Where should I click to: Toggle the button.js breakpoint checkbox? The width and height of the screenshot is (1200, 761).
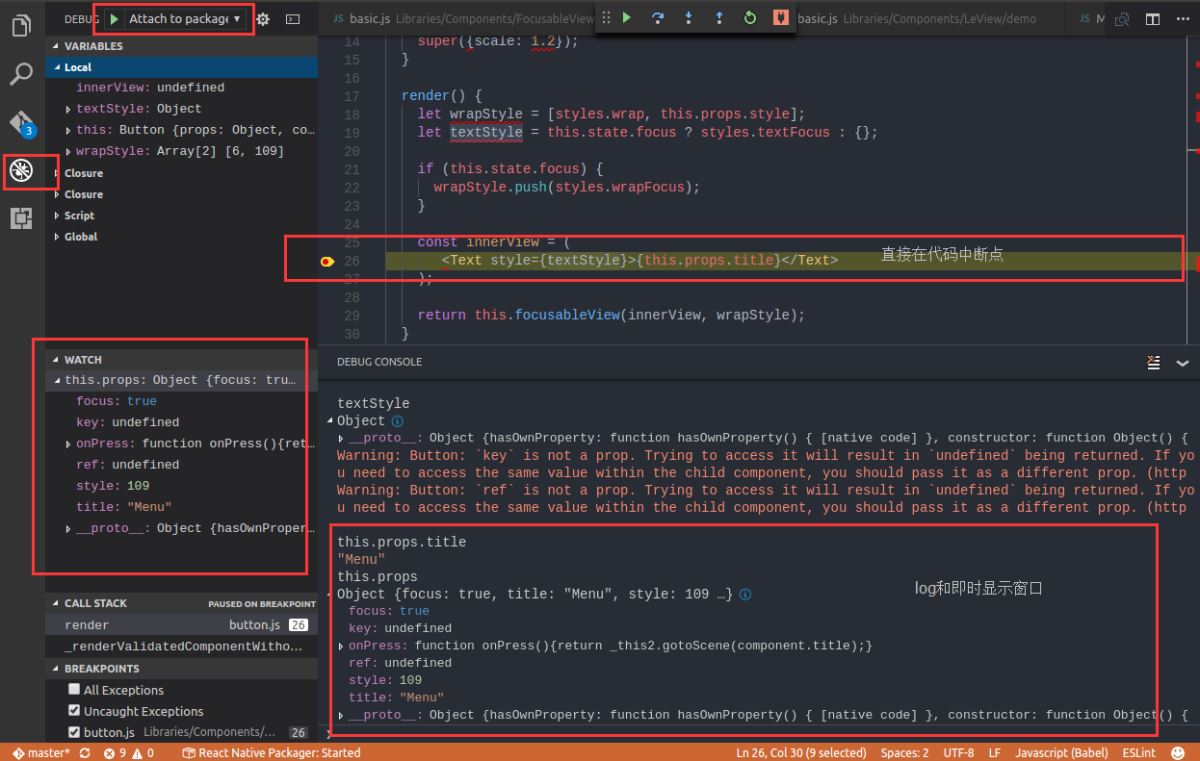coord(74,732)
